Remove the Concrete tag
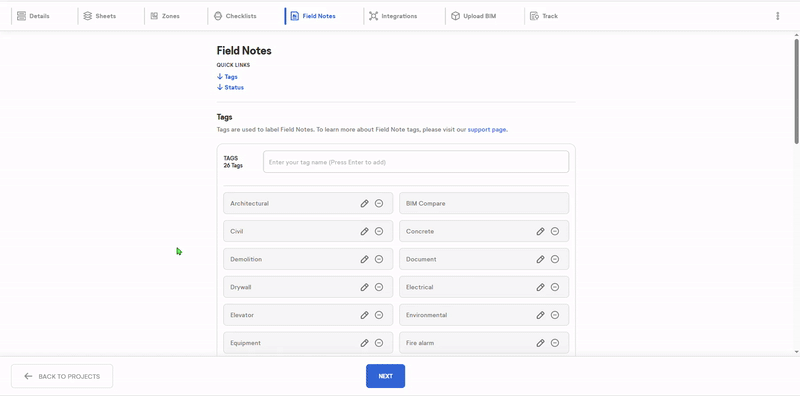This screenshot has height=396, width=800. pyautogui.click(x=555, y=231)
